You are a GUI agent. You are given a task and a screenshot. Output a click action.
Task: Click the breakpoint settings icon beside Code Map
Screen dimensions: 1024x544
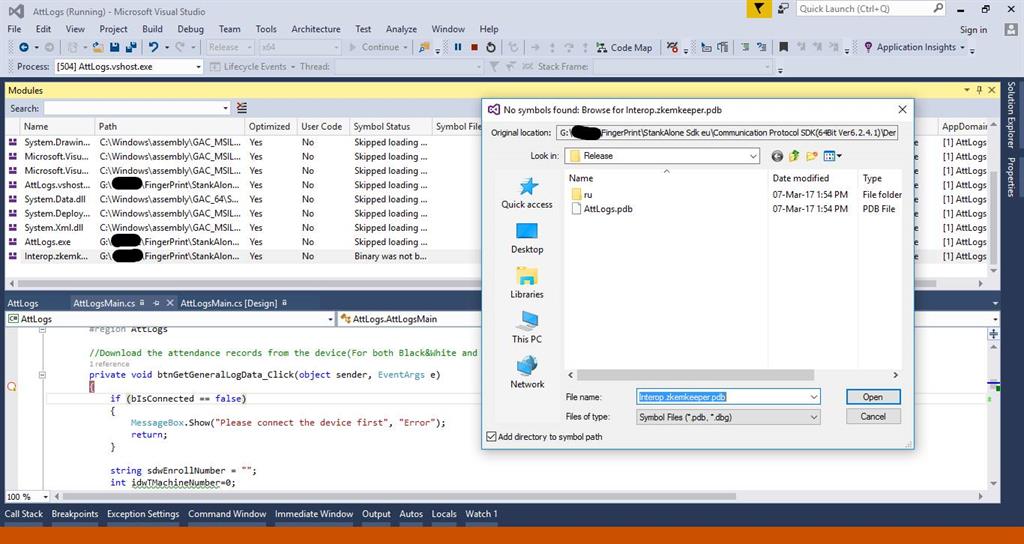click(673, 47)
